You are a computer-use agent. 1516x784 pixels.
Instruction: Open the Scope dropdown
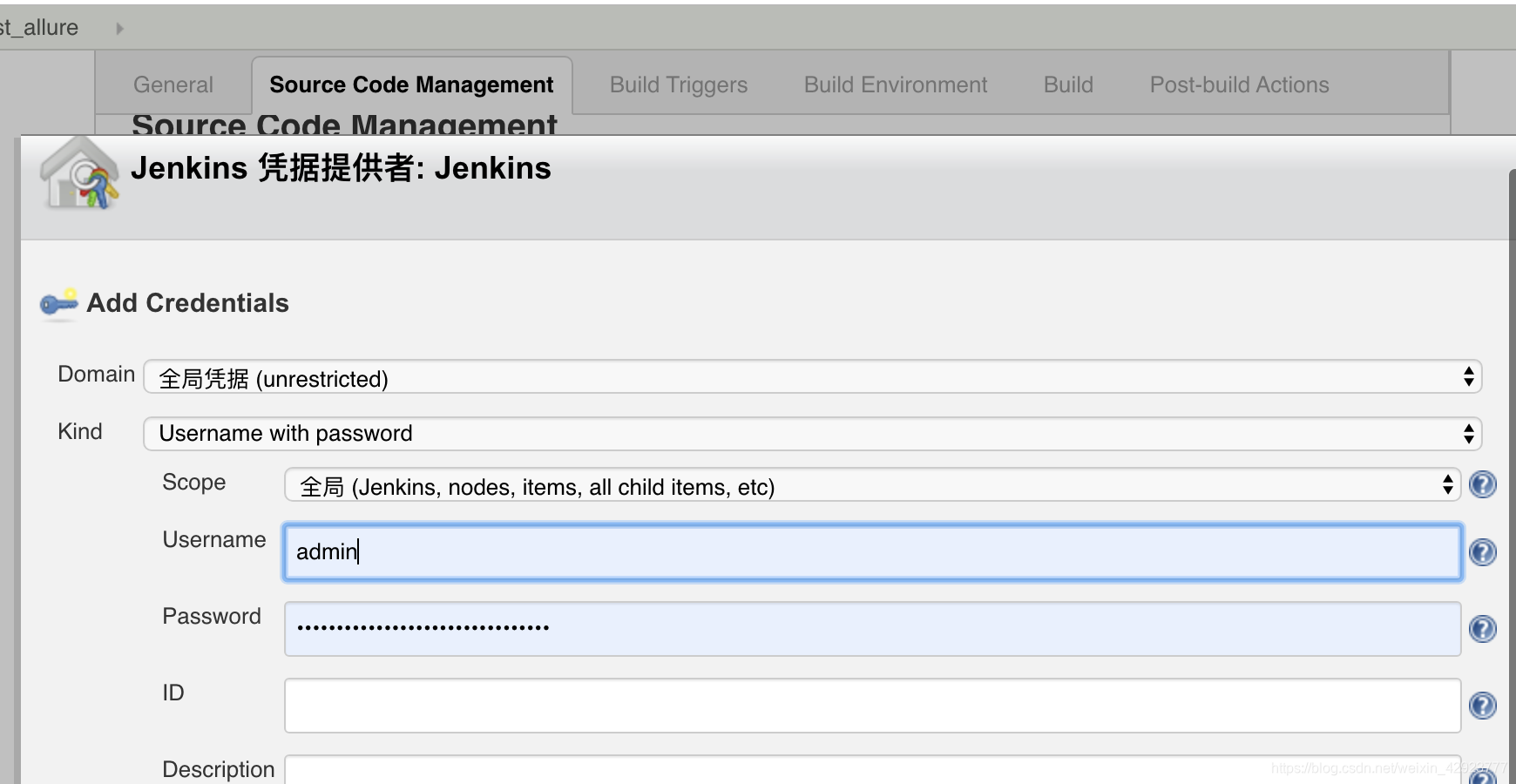872,485
